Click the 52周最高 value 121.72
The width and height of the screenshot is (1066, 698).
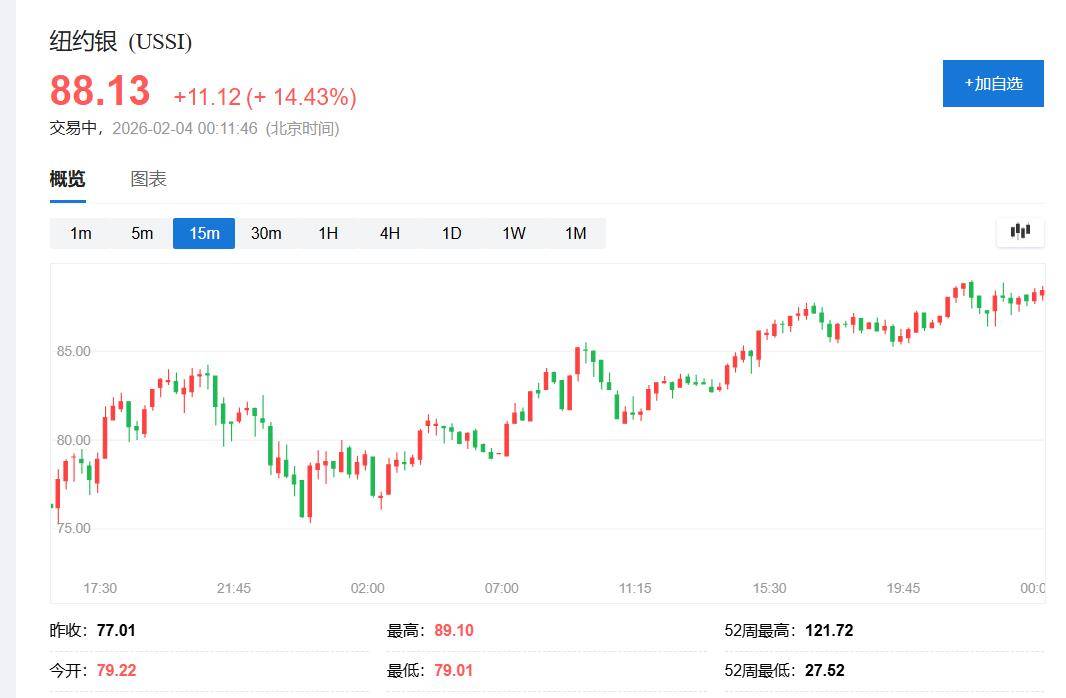pyautogui.click(x=827, y=630)
